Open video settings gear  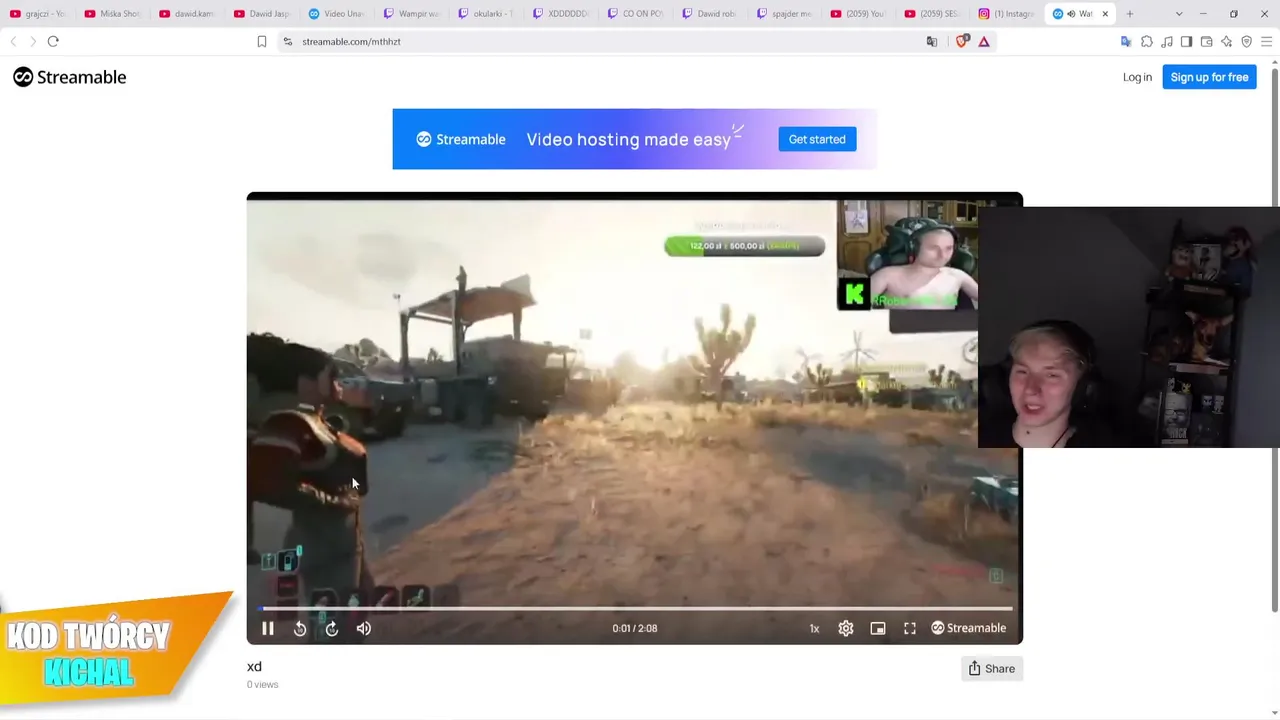[x=846, y=628]
